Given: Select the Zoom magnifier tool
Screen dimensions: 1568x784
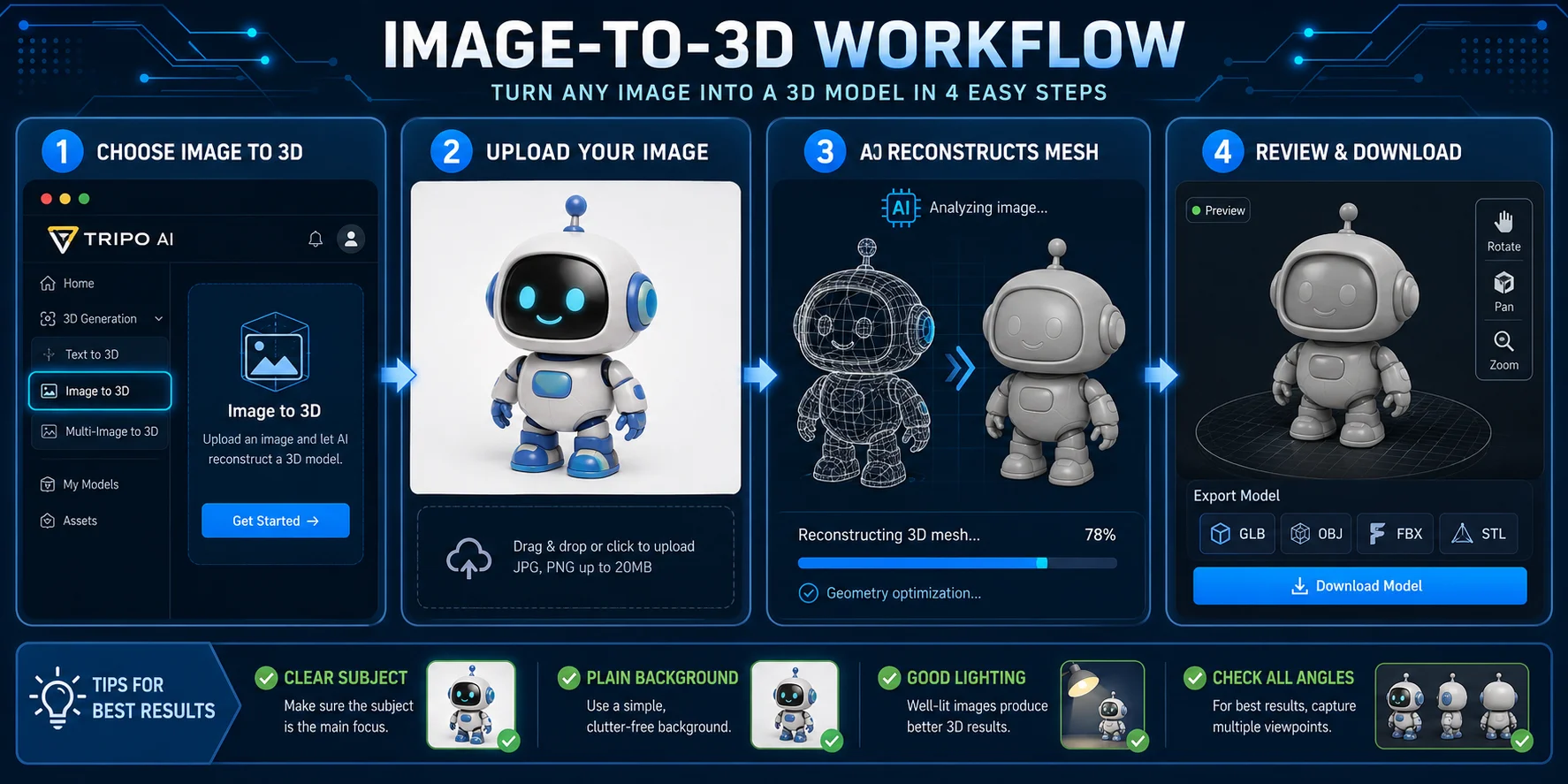Looking at the screenshot, I should (x=1503, y=351).
